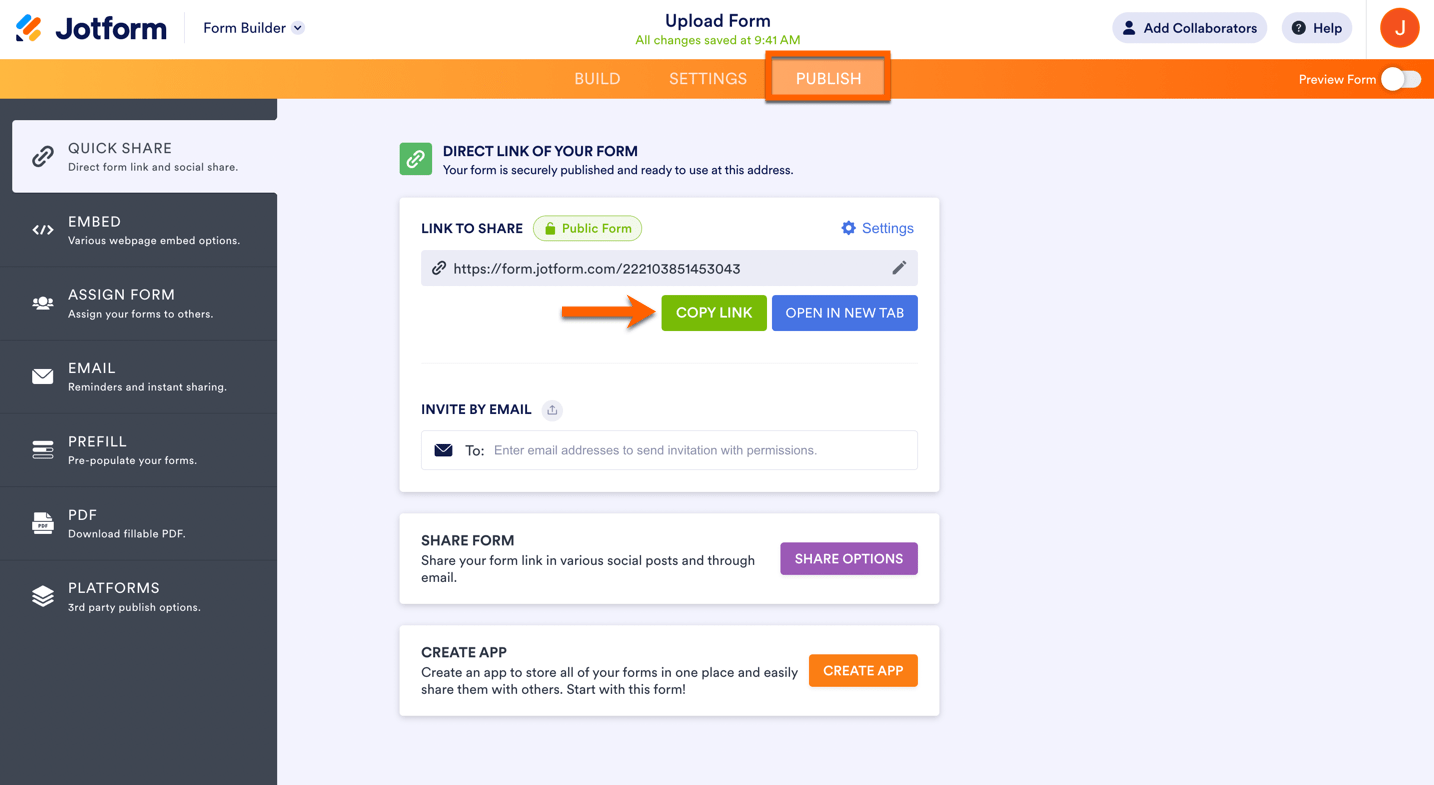The width and height of the screenshot is (1434, 785).
Task: Click the invite email address field
Action: tap(700, 450)
